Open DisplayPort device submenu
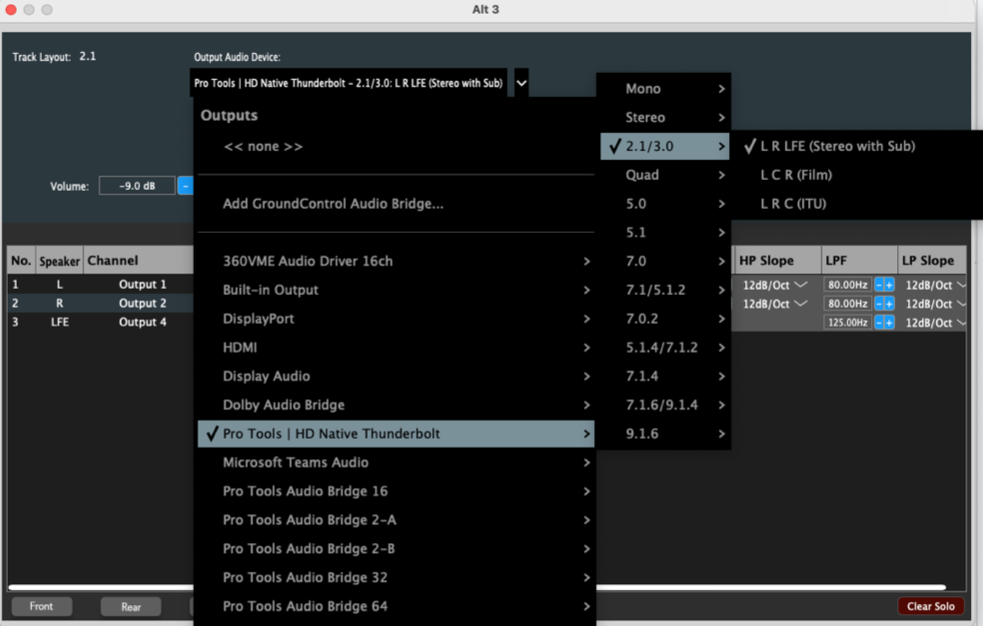The width and height of the screenshot is (983, 627). click(396, 319)
